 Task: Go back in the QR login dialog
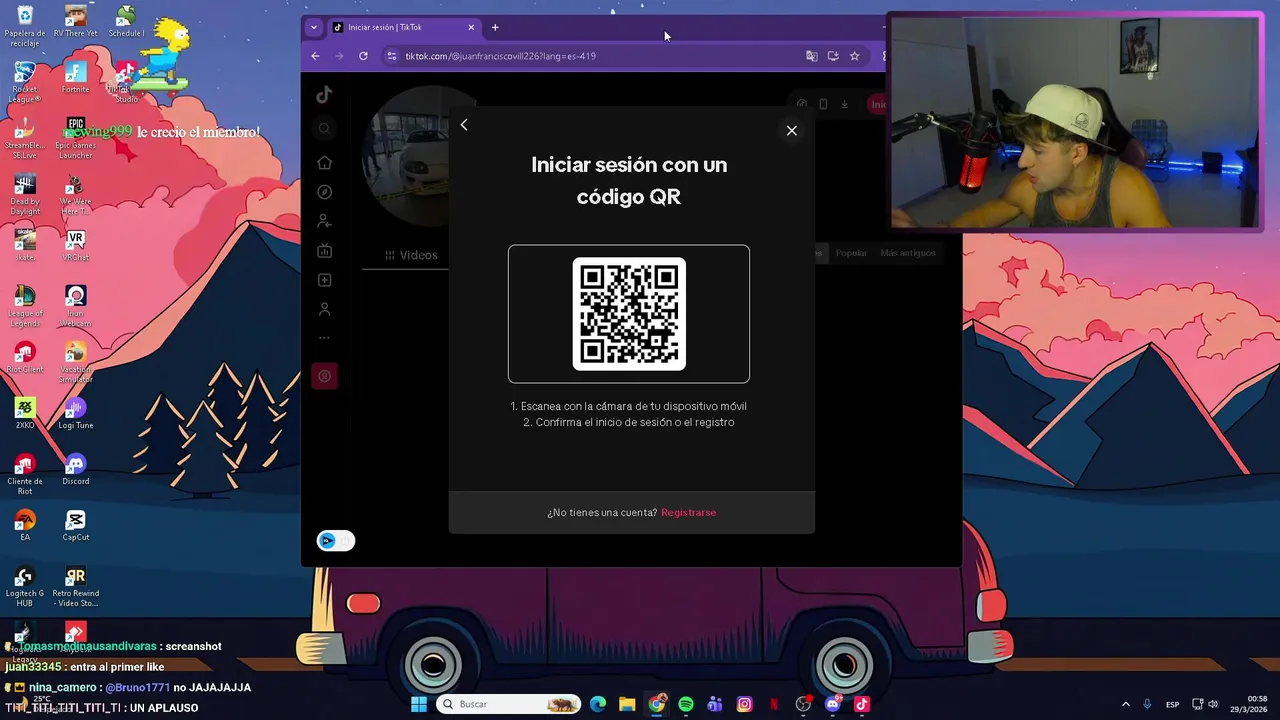click(464, 125)
